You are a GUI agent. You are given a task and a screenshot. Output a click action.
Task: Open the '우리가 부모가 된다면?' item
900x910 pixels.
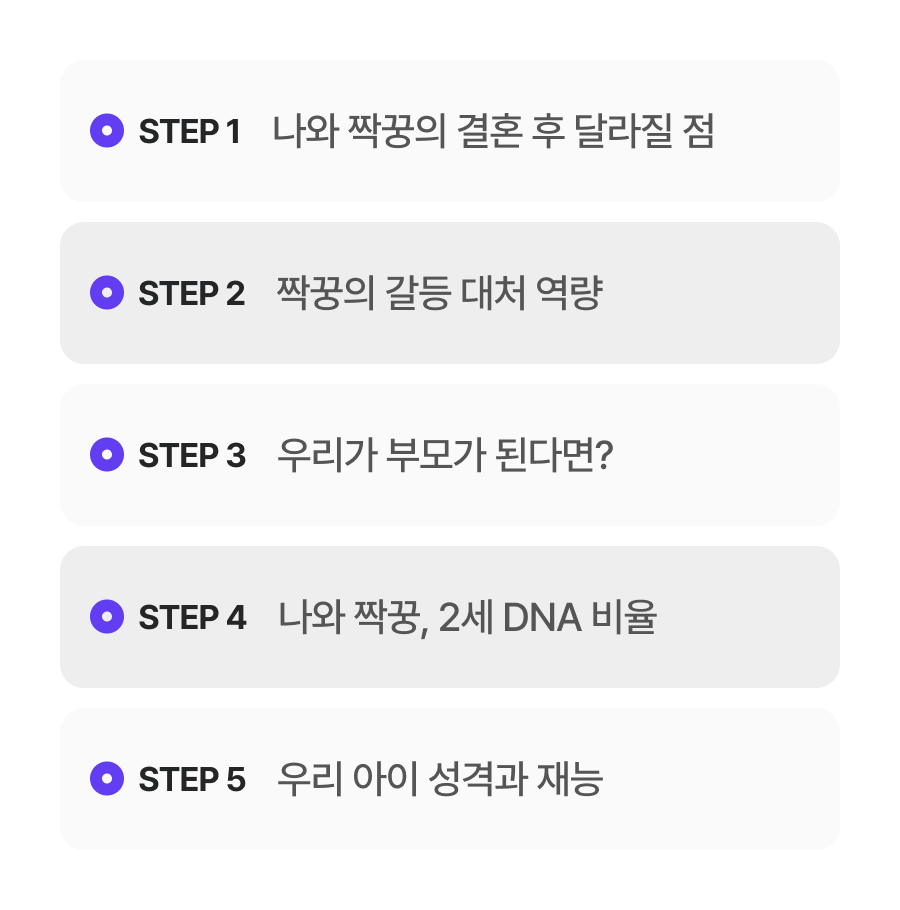[445, 455]
